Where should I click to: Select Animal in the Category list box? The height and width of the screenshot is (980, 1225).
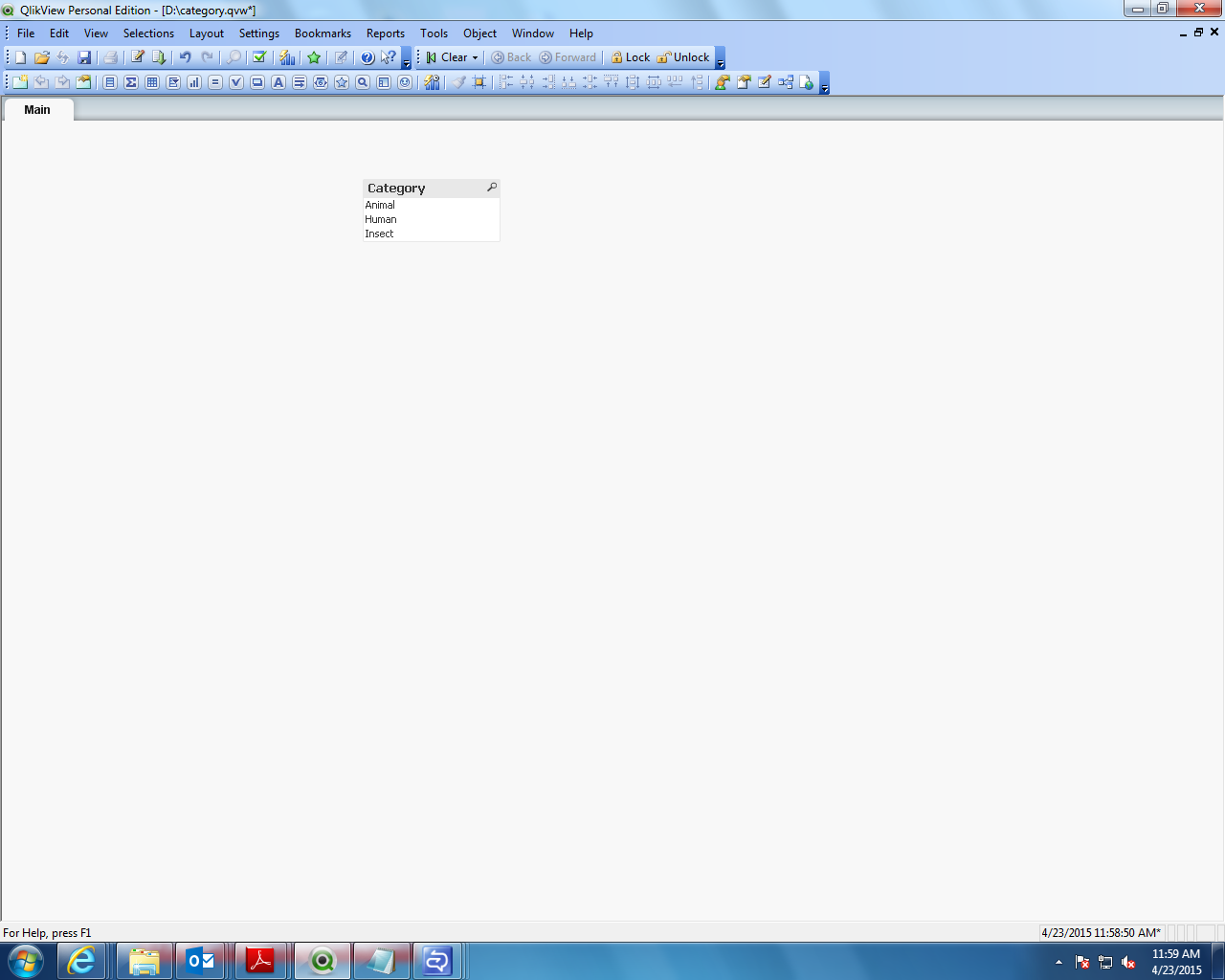pos(432,205)
